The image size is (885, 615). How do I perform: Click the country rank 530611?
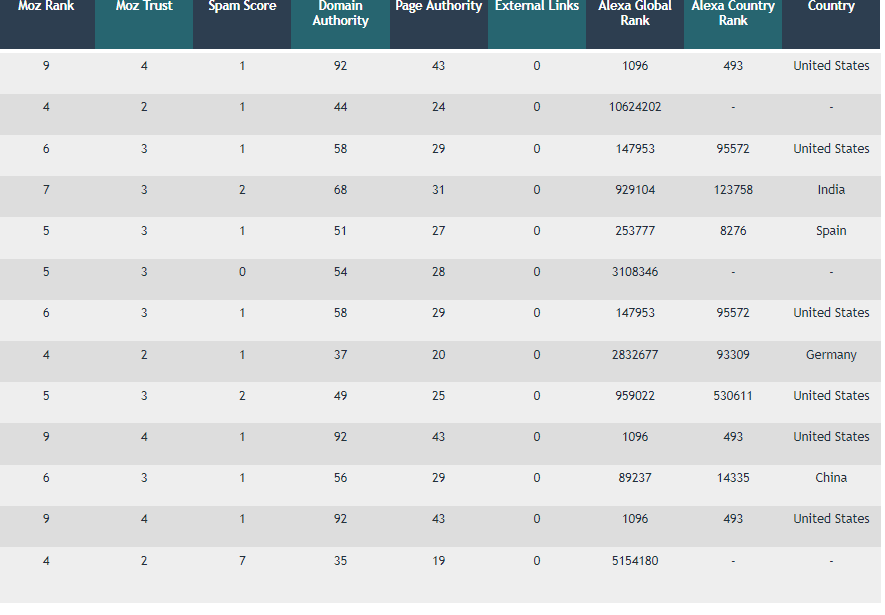[x=733, y=396]
